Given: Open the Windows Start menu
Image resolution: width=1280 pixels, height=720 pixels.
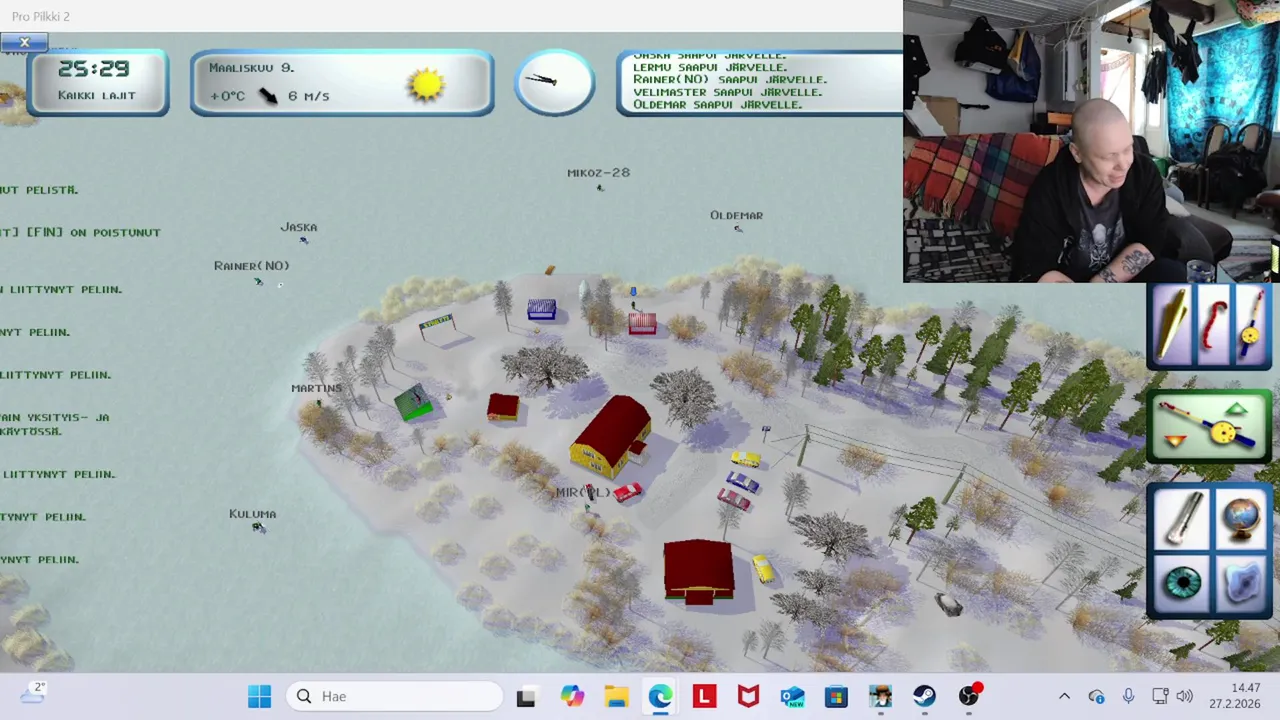Looking at the screenshot, I should (259, 696).
